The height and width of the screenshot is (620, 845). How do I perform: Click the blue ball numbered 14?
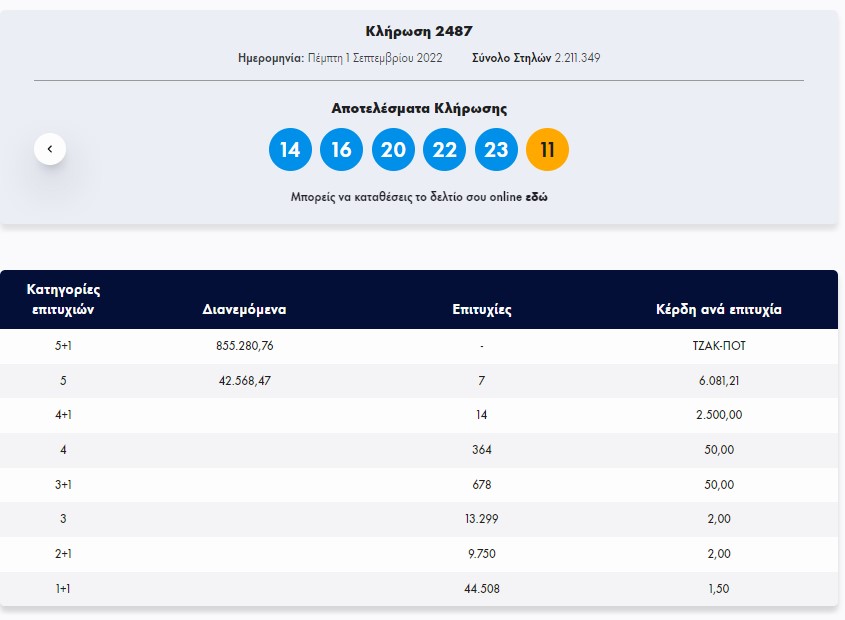290,150
